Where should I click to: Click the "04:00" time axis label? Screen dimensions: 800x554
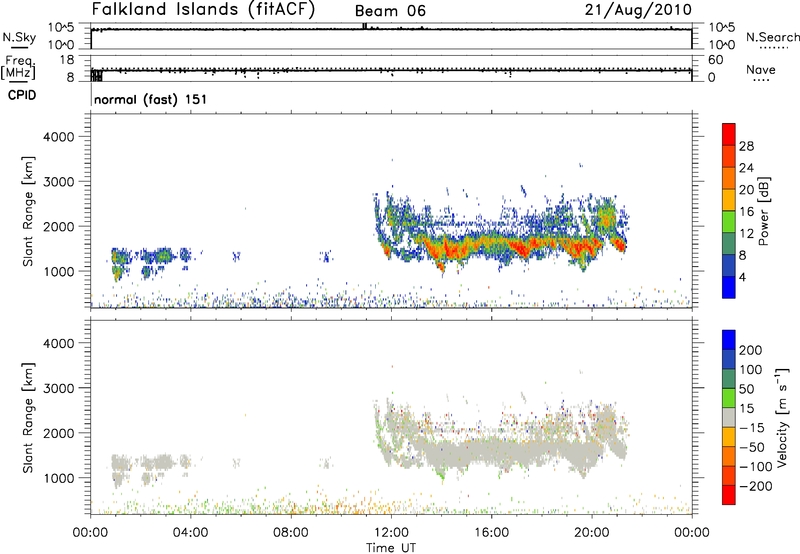click(x=190, y=533)
